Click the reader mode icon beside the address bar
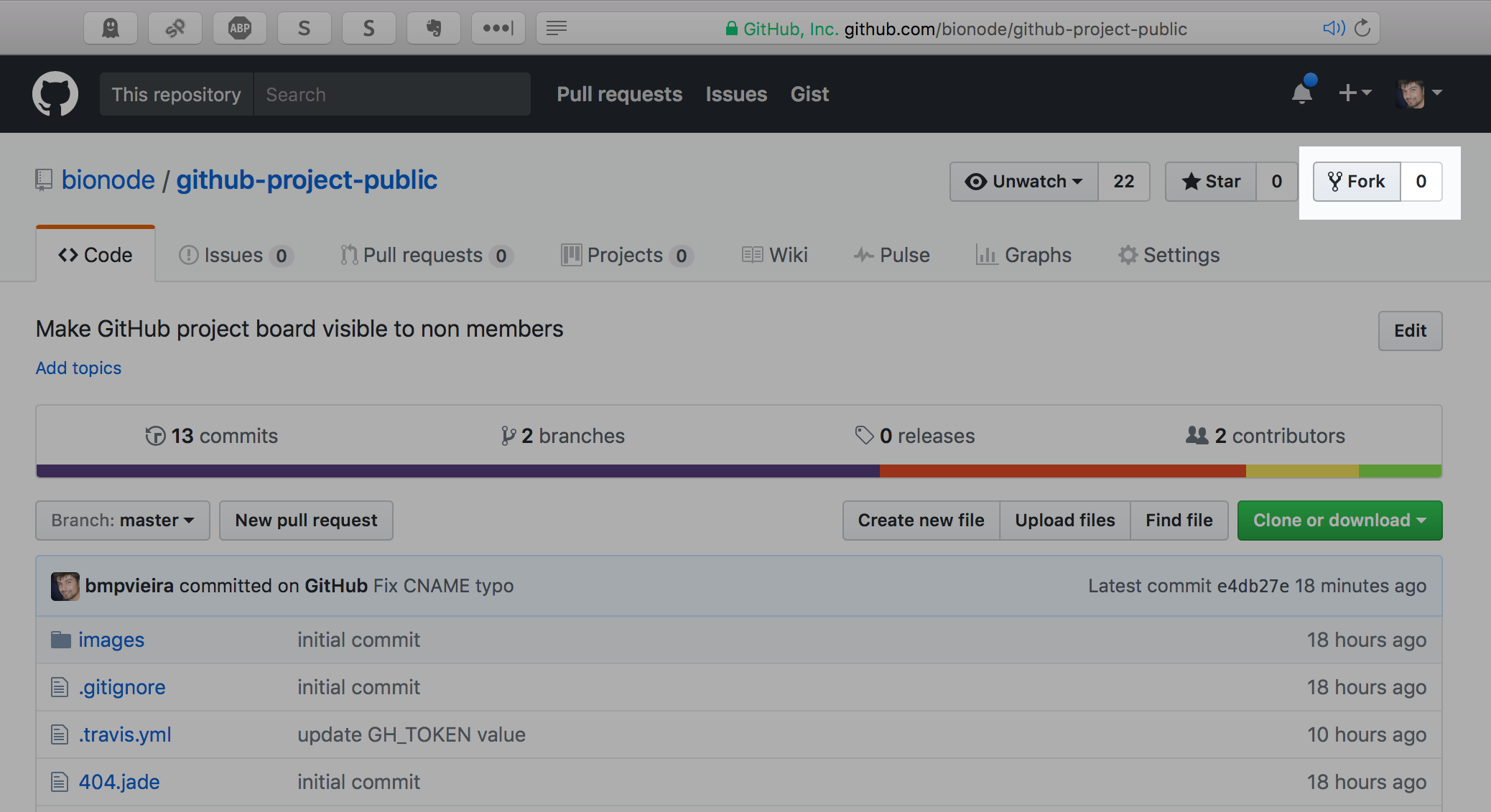The height and width of the screenshot is (812, 1491). click(x=556, y=28)
